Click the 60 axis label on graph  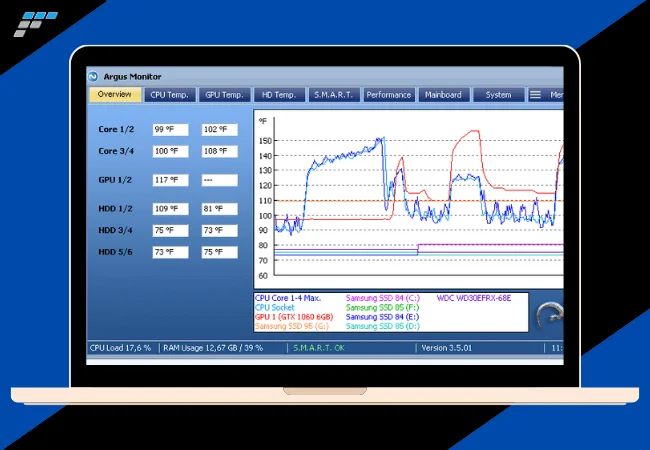[x=263, y=276]
